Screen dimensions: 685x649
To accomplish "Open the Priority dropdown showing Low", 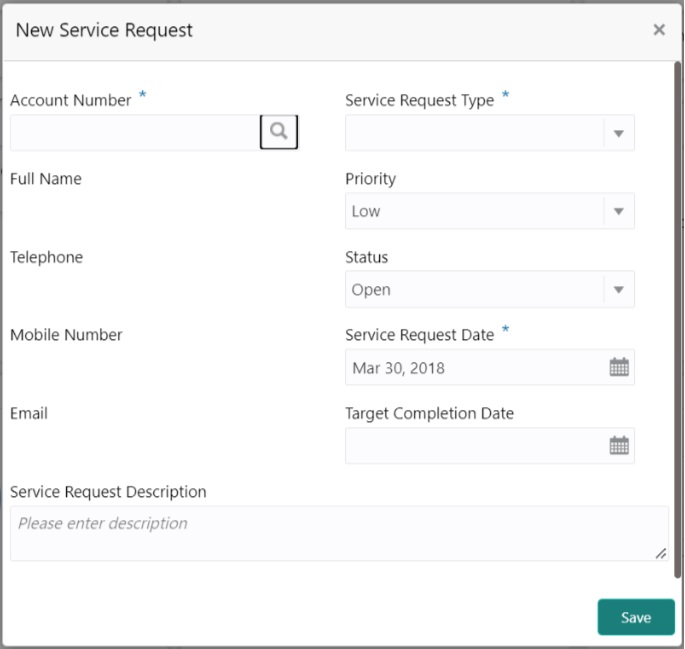I will point(489,211).
